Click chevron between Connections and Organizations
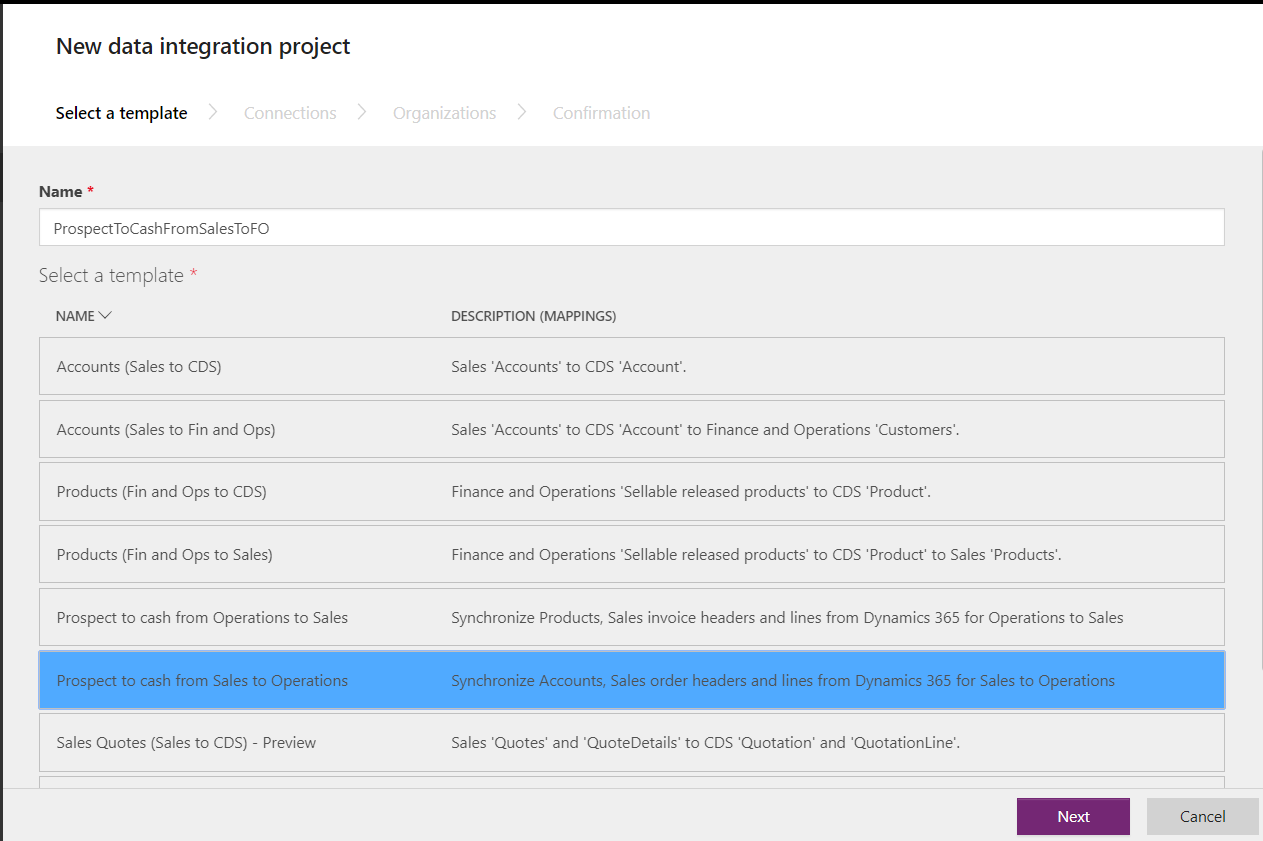This screenshot has width=1263, height=841. 362,112
